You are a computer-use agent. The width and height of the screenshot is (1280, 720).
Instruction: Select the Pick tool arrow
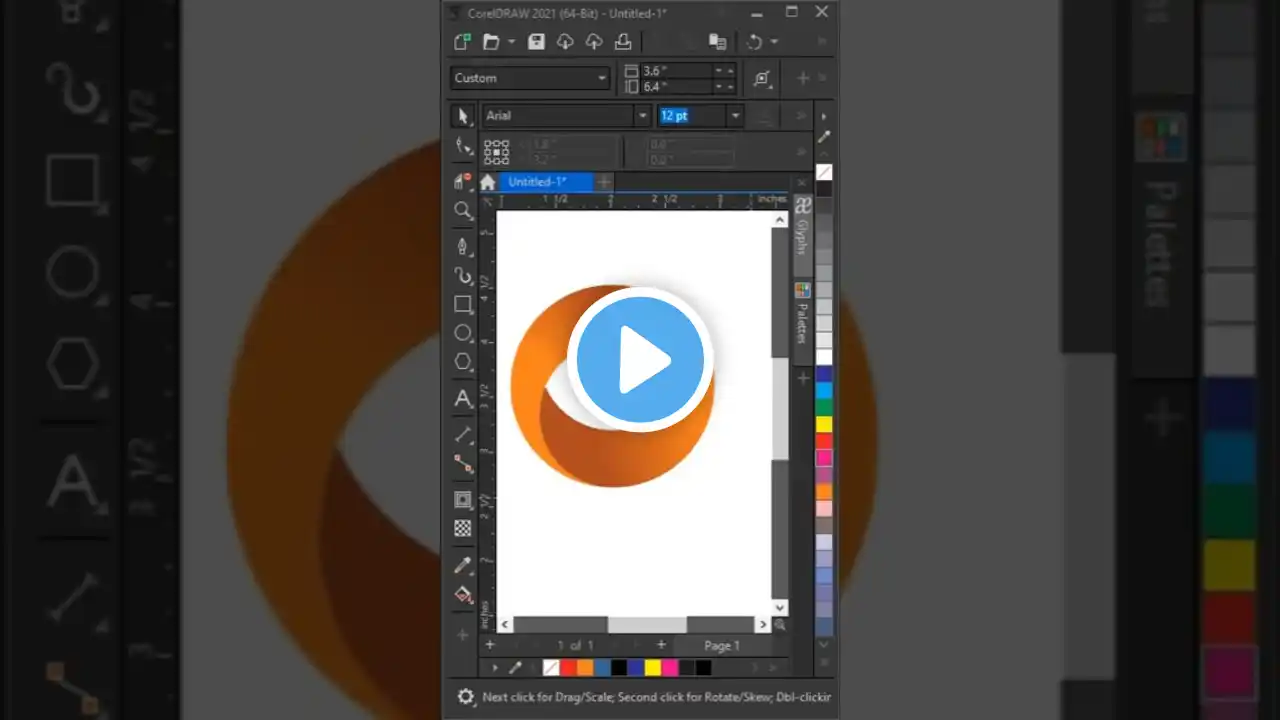tap(462, 116)
